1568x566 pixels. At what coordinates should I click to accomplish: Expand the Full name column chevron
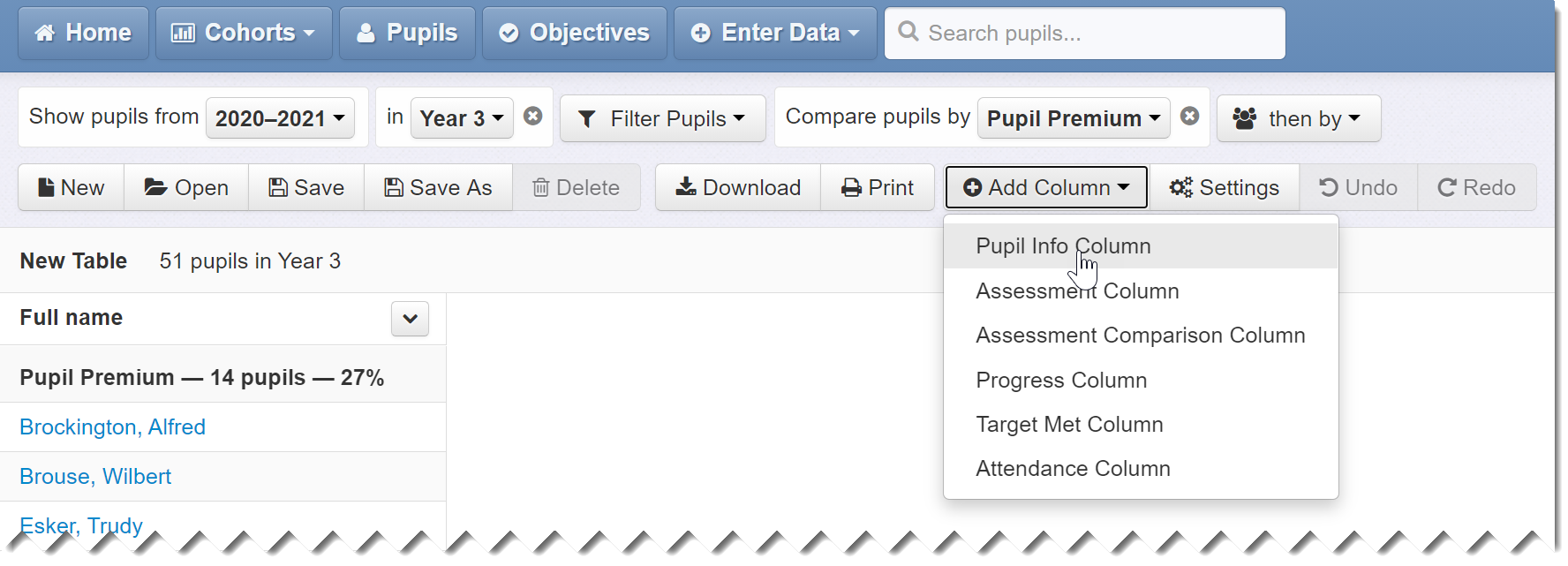click(x=410, y=319)
